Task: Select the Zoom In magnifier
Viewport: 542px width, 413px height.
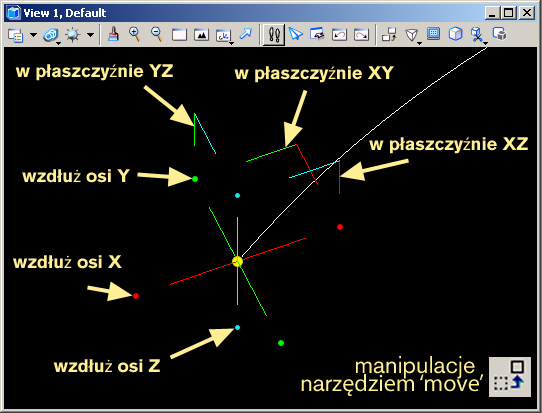Action: (x=134, y=35)
